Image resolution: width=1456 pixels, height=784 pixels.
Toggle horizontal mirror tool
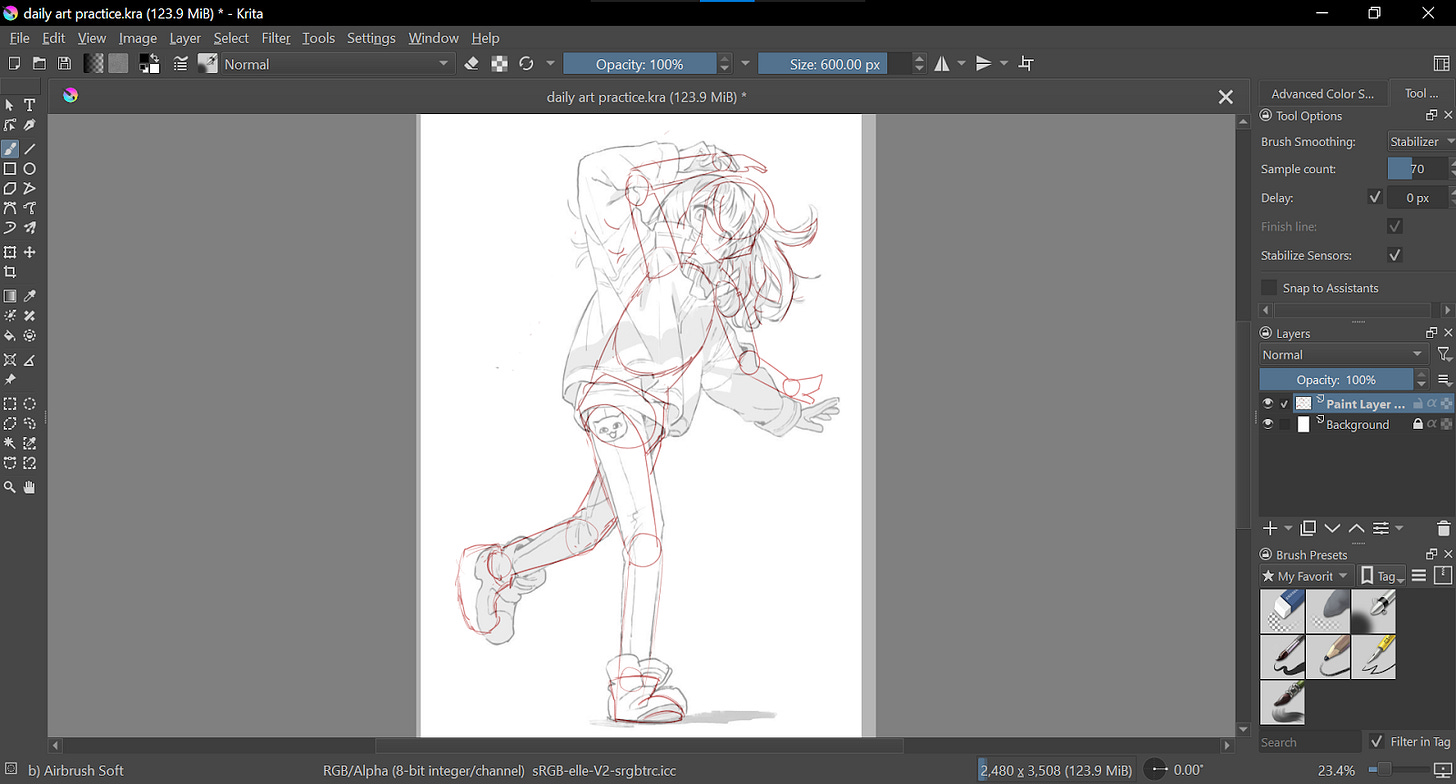(x=942, y=64)
